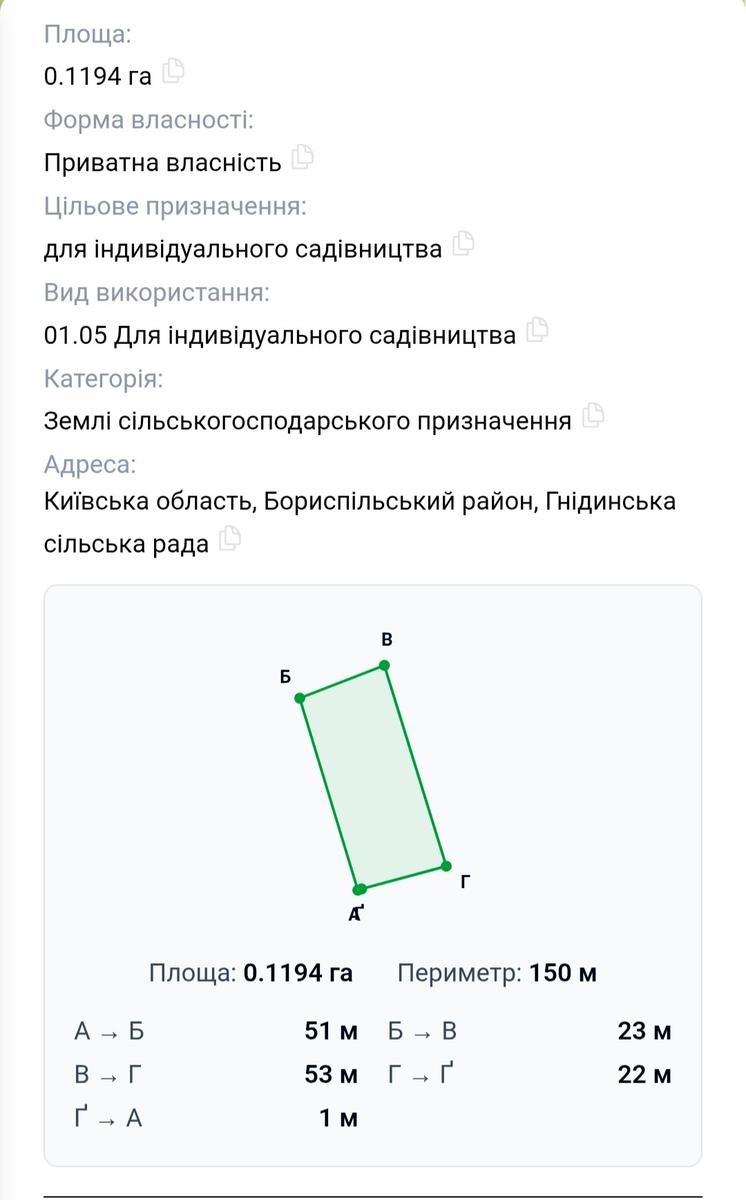The width and height of the screenshot is (746, 1200).
Task: Click the Ґ → А 1 м row
Action: [215, 1118]
